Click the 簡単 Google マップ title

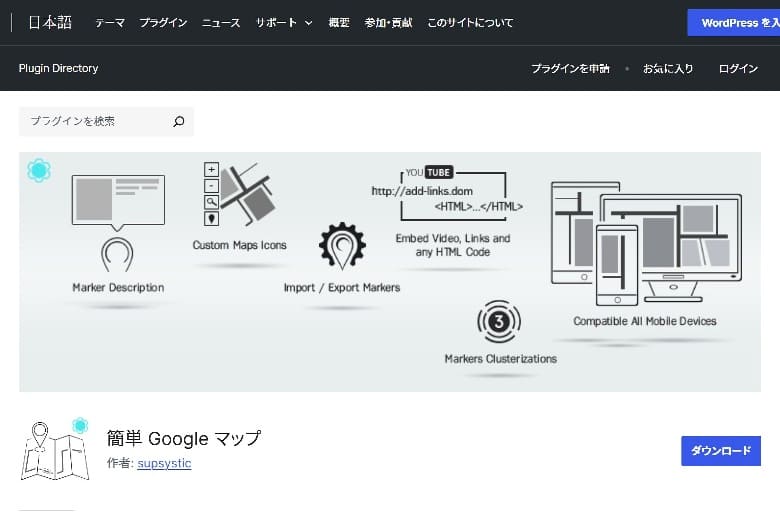click(184, 438)
